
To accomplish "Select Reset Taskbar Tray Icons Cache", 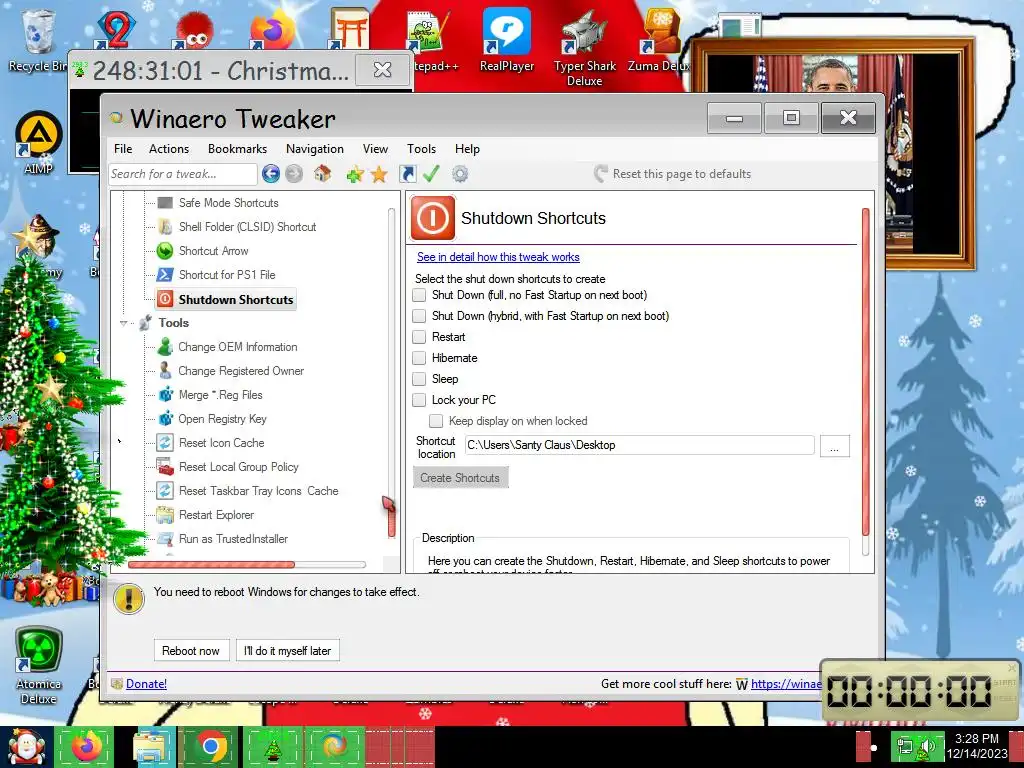I will [x=259, y=491].
